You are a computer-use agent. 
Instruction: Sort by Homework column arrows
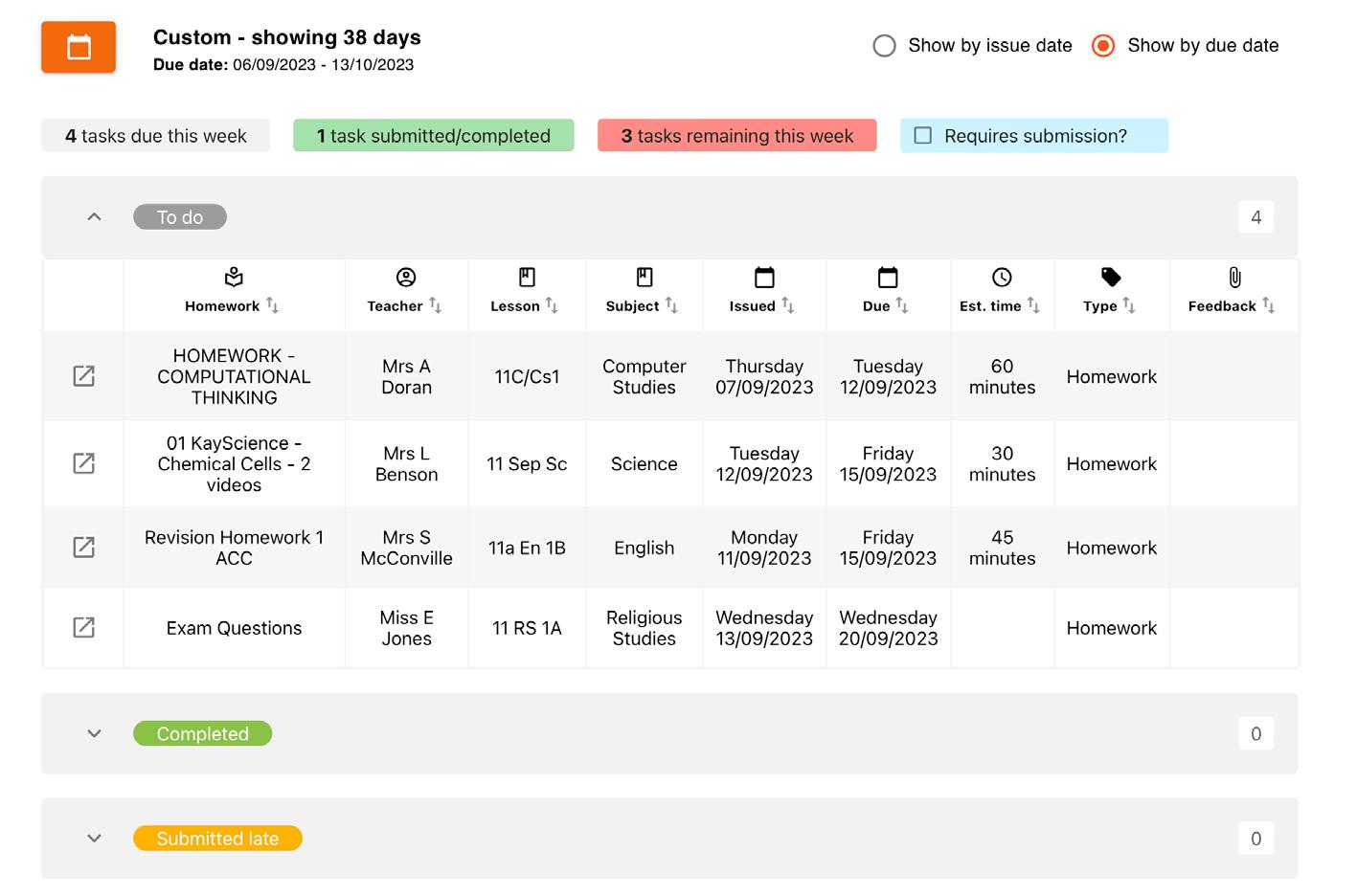273,305
